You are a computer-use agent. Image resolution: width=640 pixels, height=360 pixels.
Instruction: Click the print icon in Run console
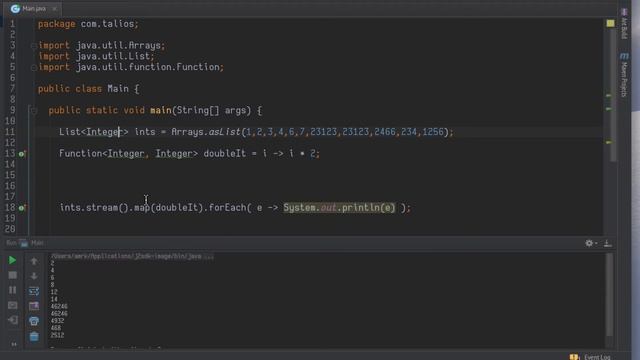pyautogui.click(x=34, y=321)
